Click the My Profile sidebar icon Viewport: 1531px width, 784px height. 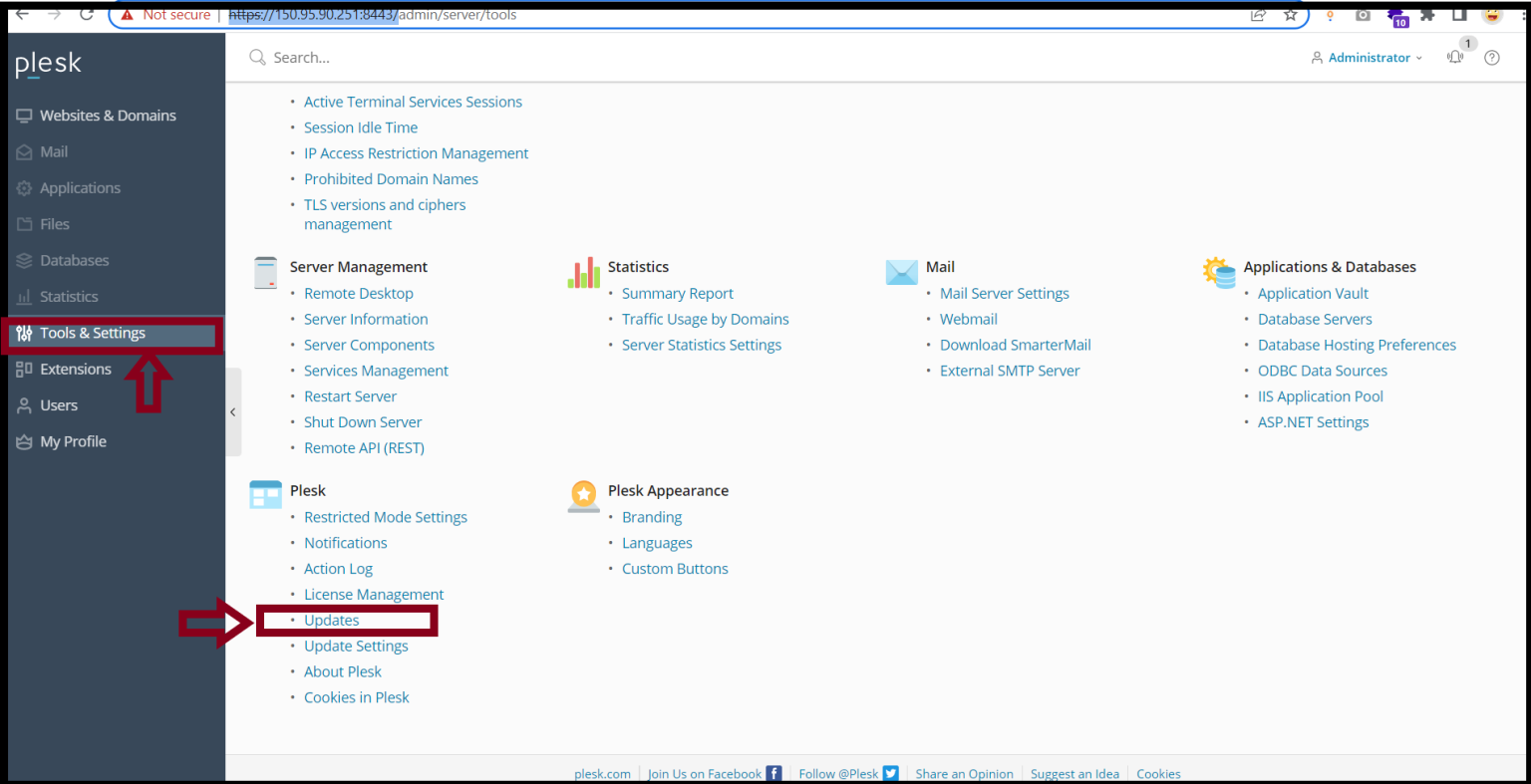point(24,442)
